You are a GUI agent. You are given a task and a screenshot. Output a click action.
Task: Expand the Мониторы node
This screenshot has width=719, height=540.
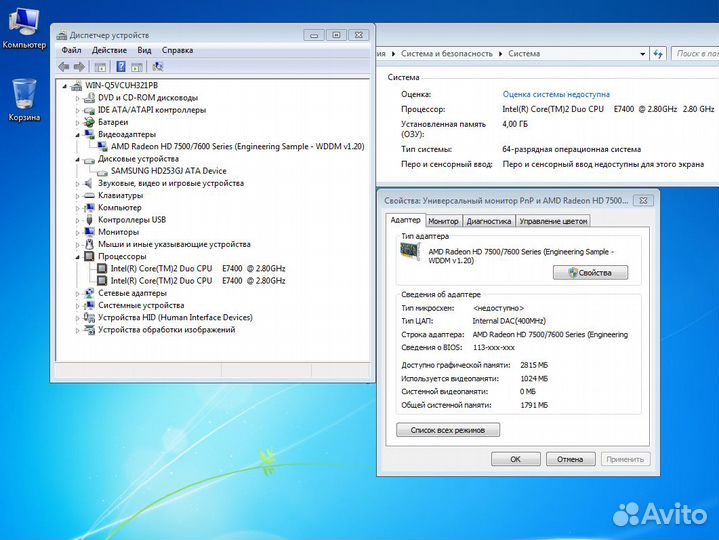[77, 232]
